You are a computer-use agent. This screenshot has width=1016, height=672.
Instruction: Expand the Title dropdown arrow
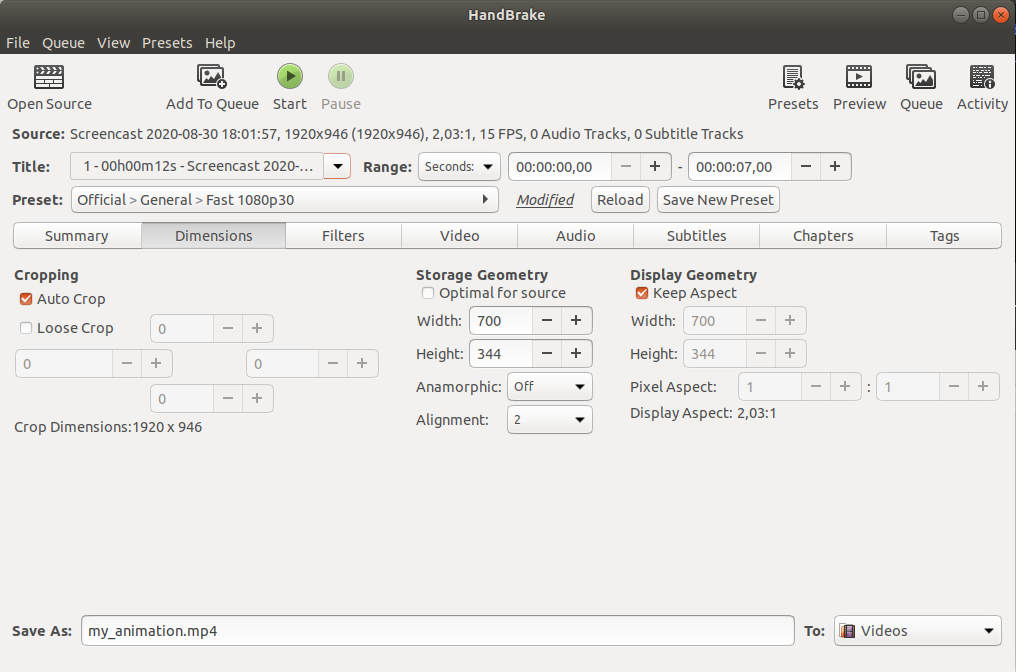coord(338,167)
